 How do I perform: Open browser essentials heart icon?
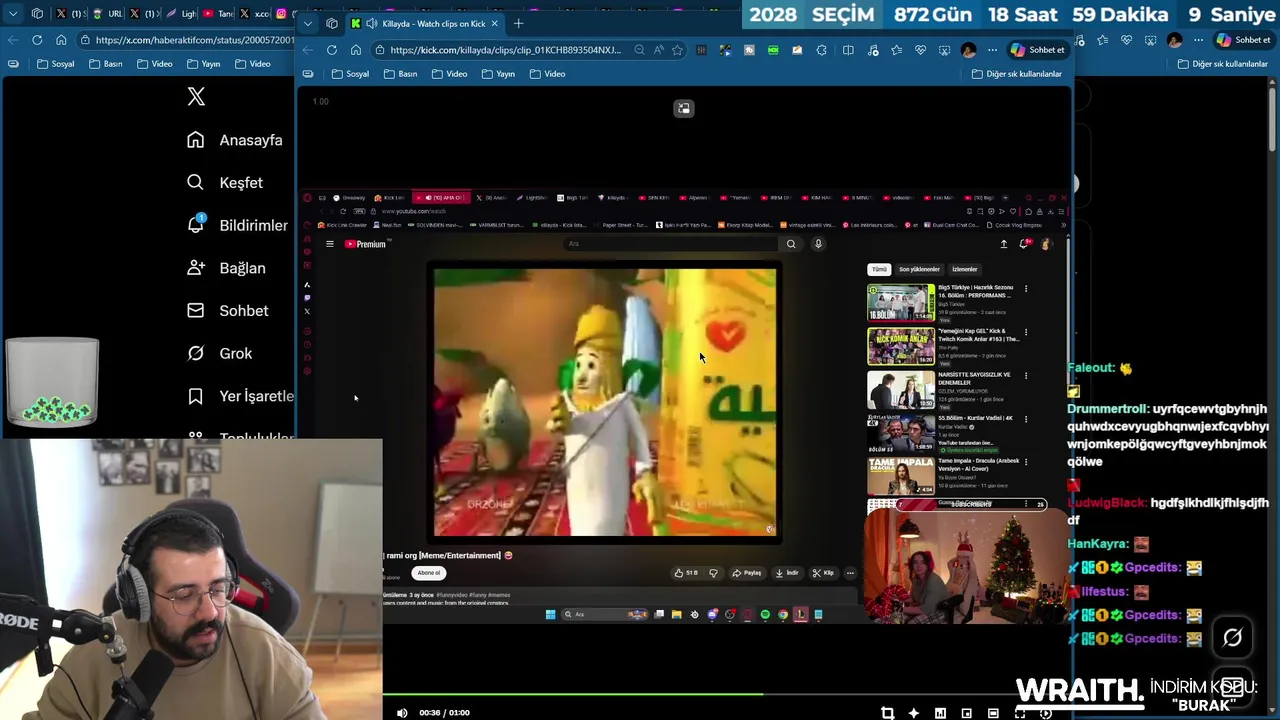tap(920, 50)
